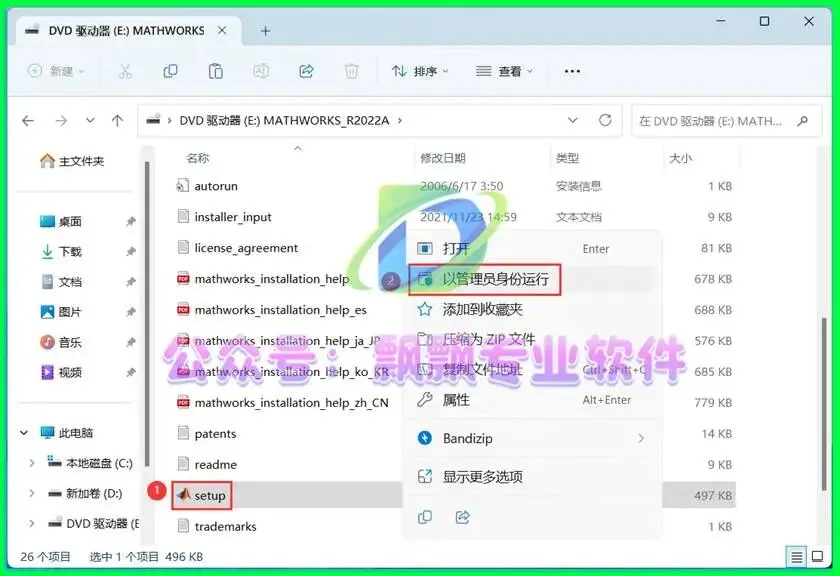Click the Delete trash icon in toolbar
The width and height of the screenshot is (840, 576).
pos(351,71)
